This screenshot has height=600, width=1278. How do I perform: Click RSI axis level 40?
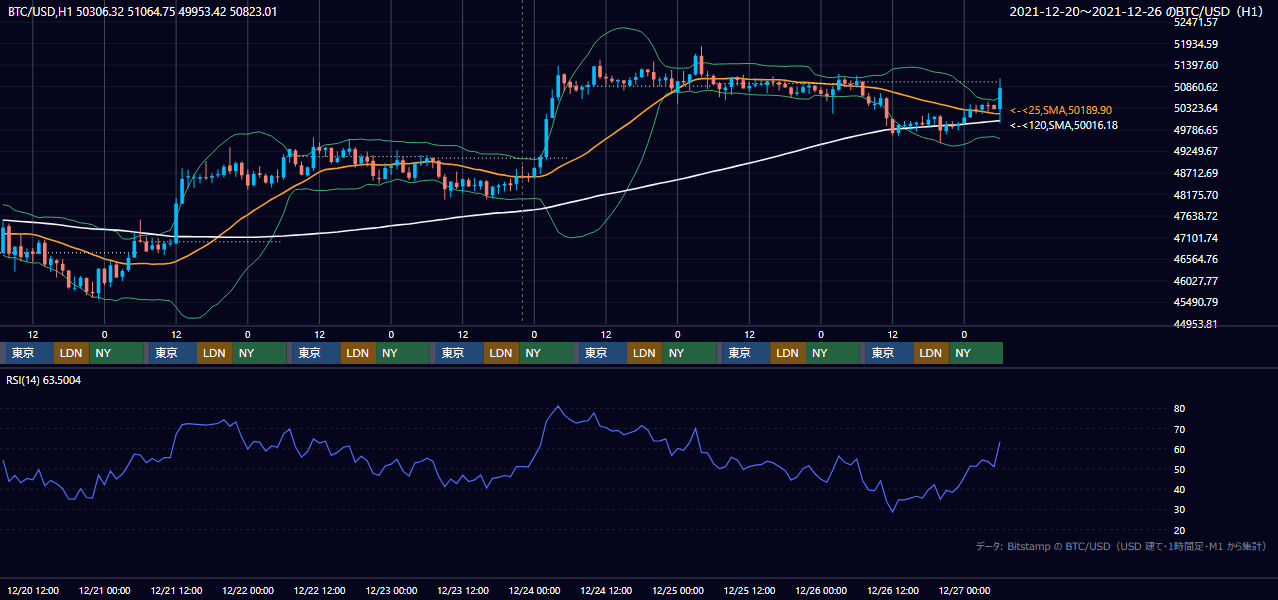coord(1180,490)
